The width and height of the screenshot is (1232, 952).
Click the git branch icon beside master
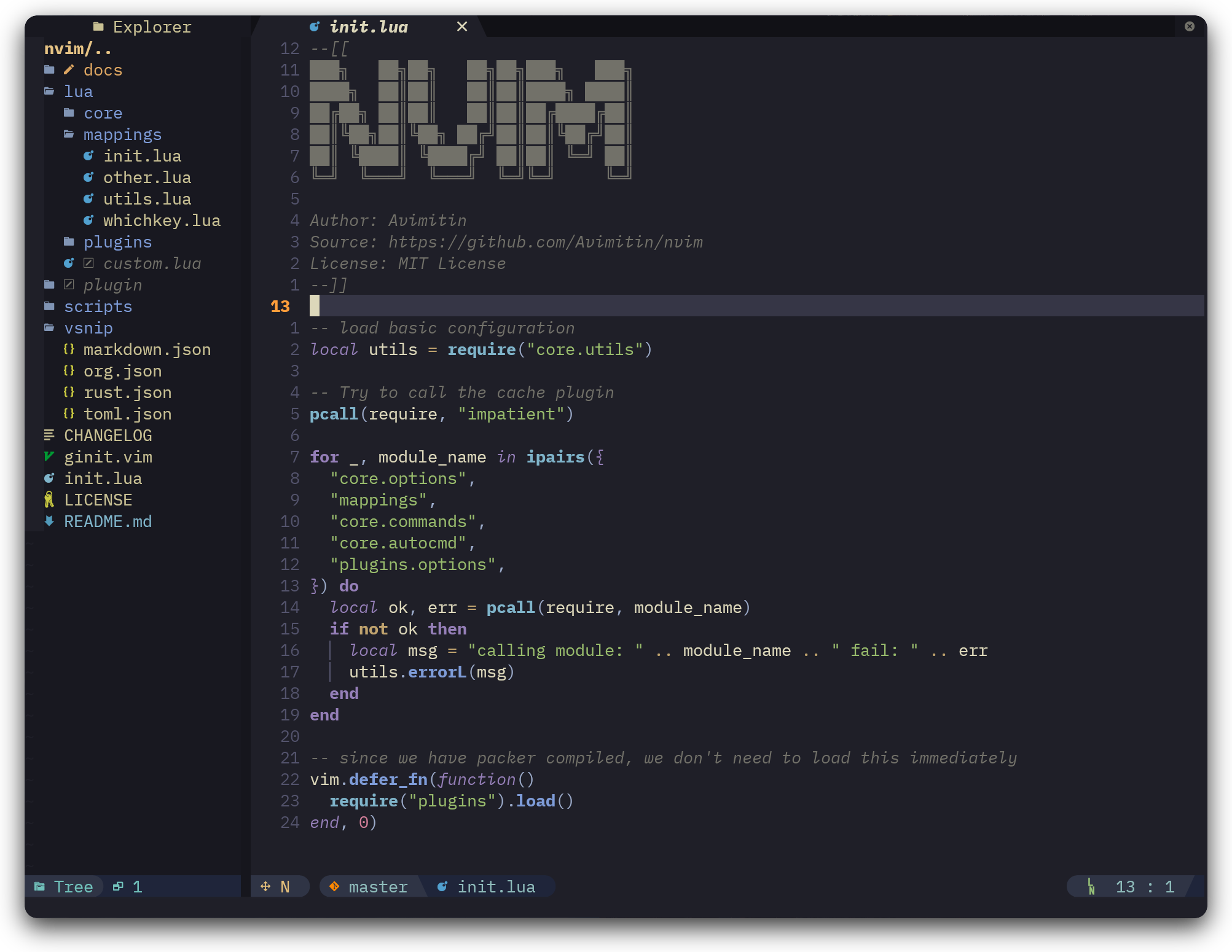pos(334,886)
